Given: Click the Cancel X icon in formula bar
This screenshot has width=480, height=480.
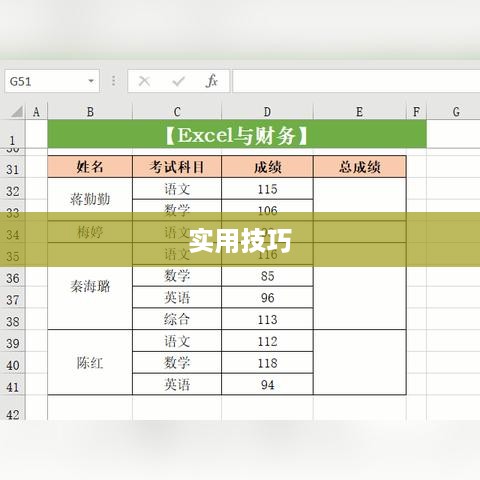Looking at the screenshot, I should tap(144, 81).
